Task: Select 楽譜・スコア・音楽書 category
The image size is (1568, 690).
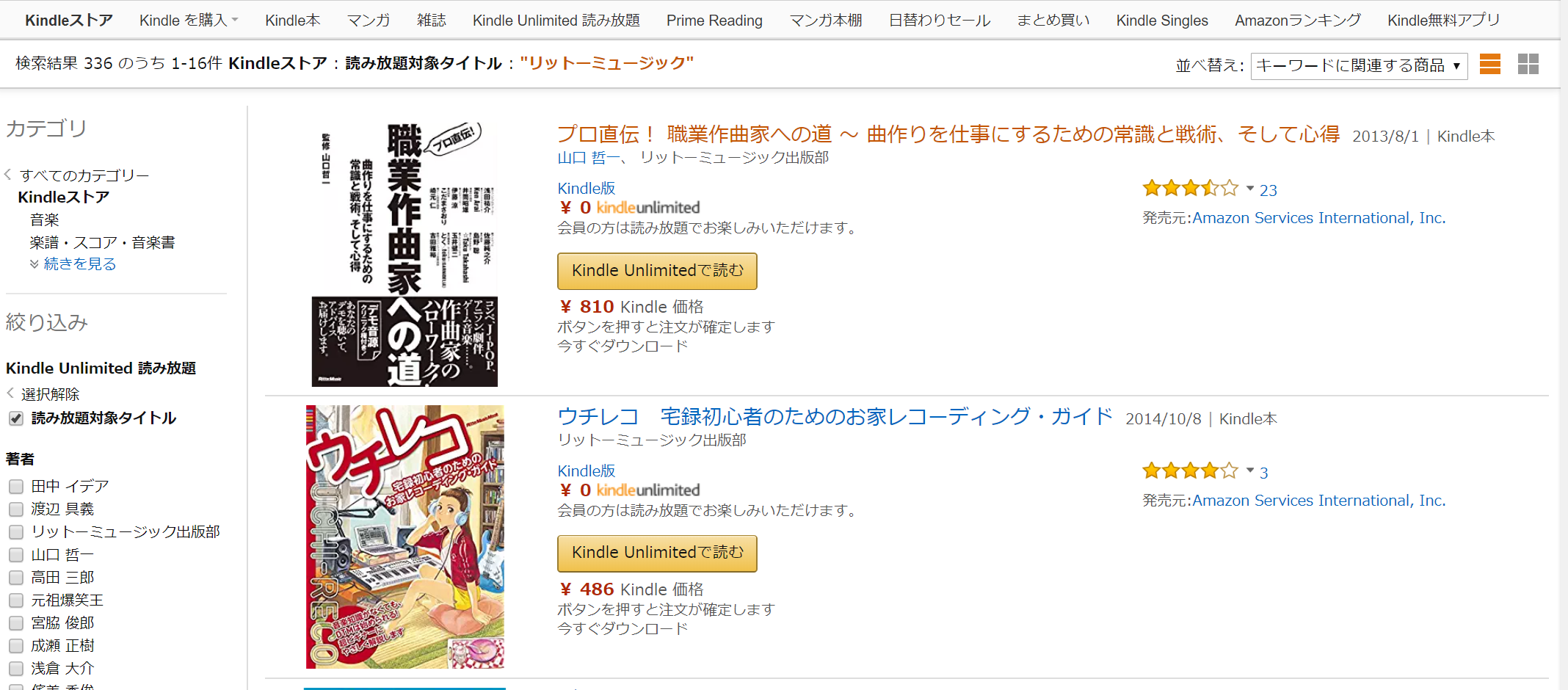Action: pos(102,242)
